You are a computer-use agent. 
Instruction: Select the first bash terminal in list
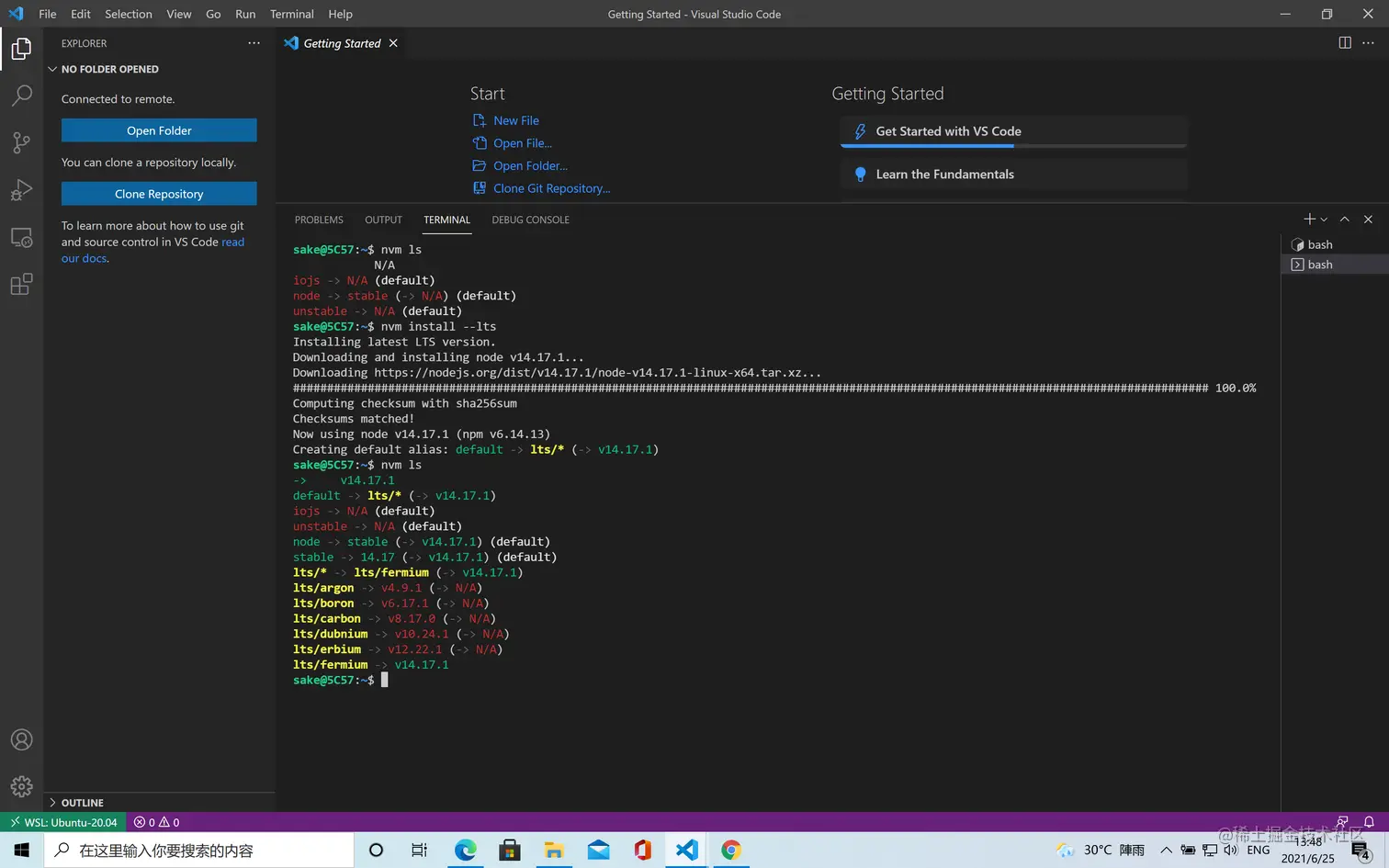pos(1335,244)
